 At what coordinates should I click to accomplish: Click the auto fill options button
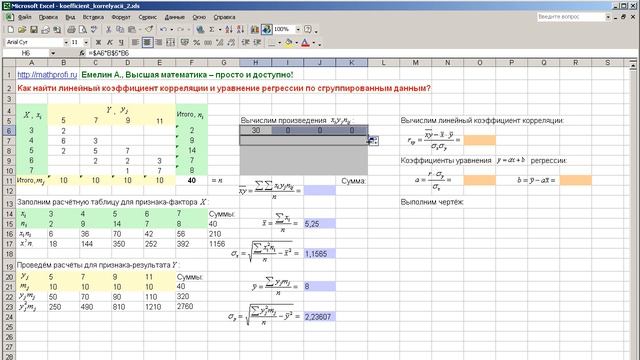pos(373,141)
